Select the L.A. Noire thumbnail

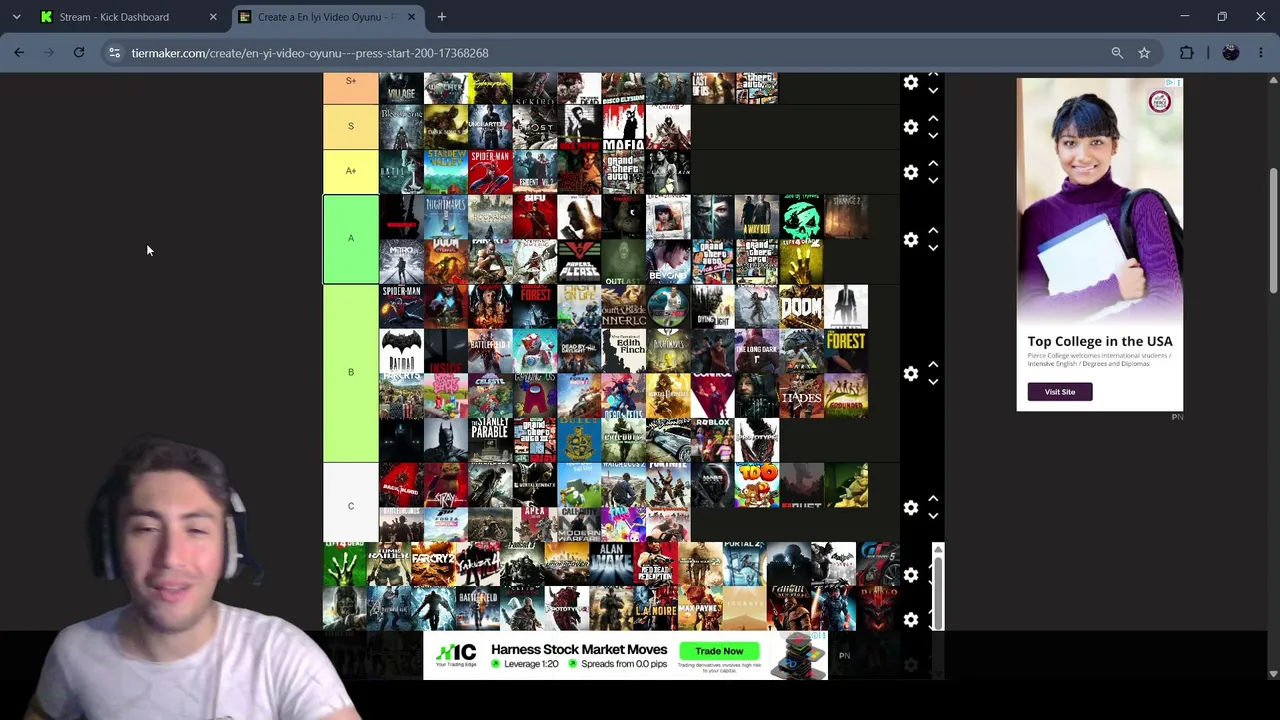[655, 608]
